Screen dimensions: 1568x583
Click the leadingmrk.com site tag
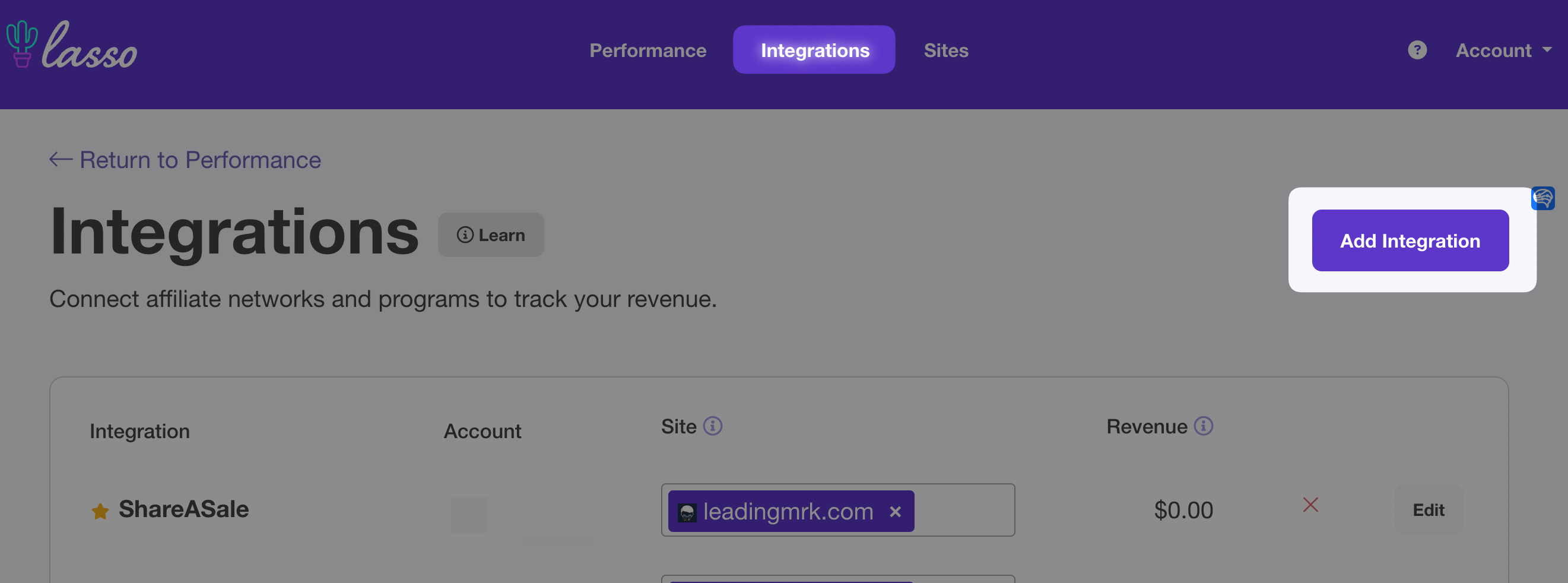791,511
